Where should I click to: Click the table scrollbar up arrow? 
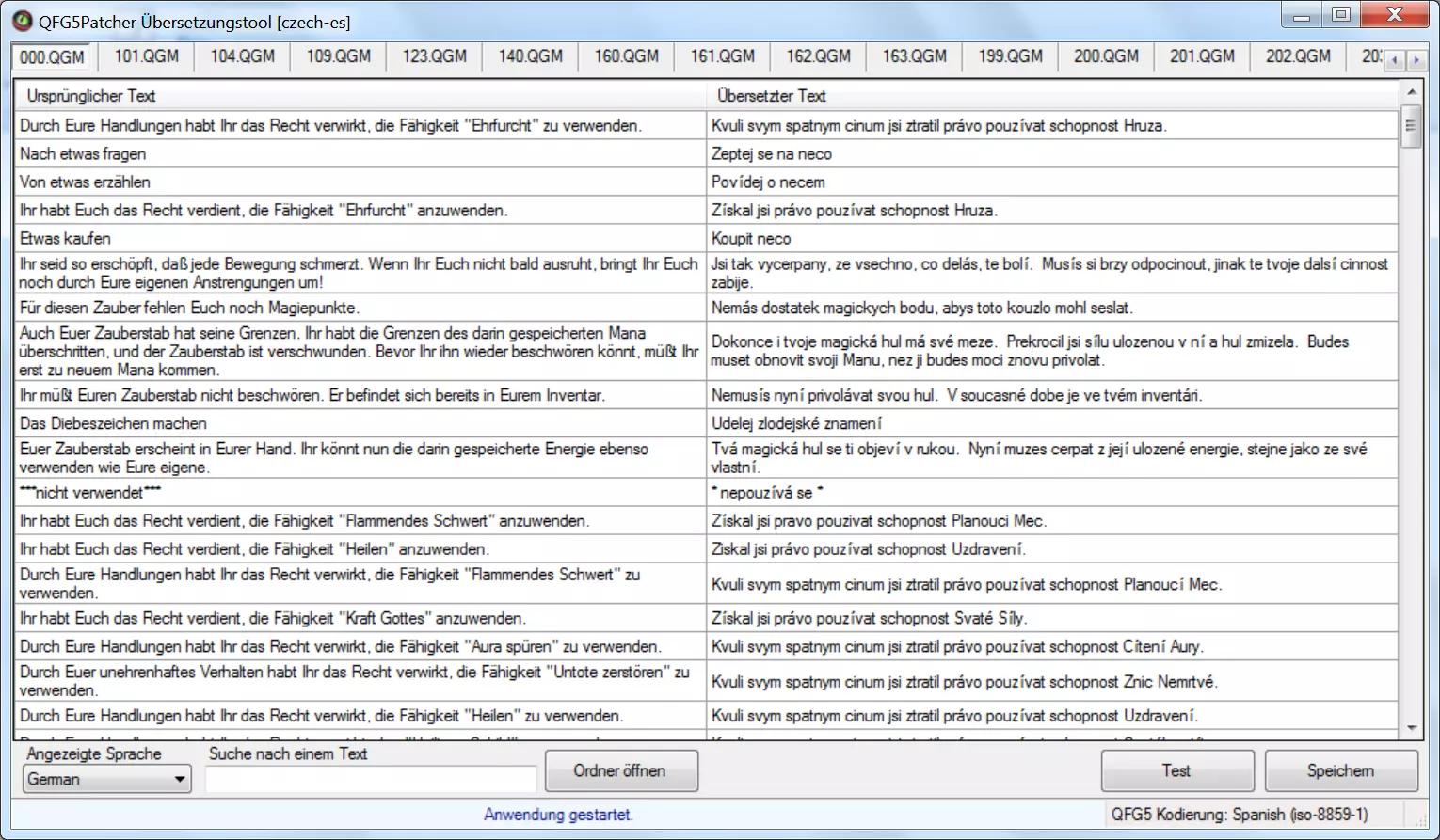(x=1411, y=92)
